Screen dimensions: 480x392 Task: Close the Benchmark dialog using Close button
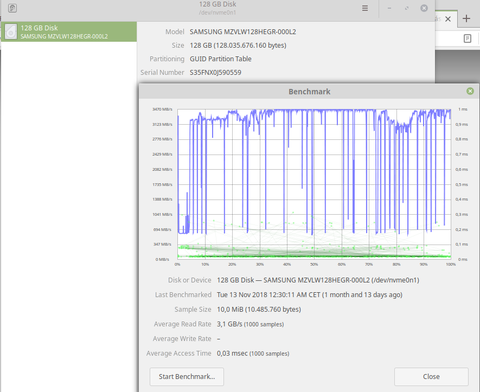[431, 377]
